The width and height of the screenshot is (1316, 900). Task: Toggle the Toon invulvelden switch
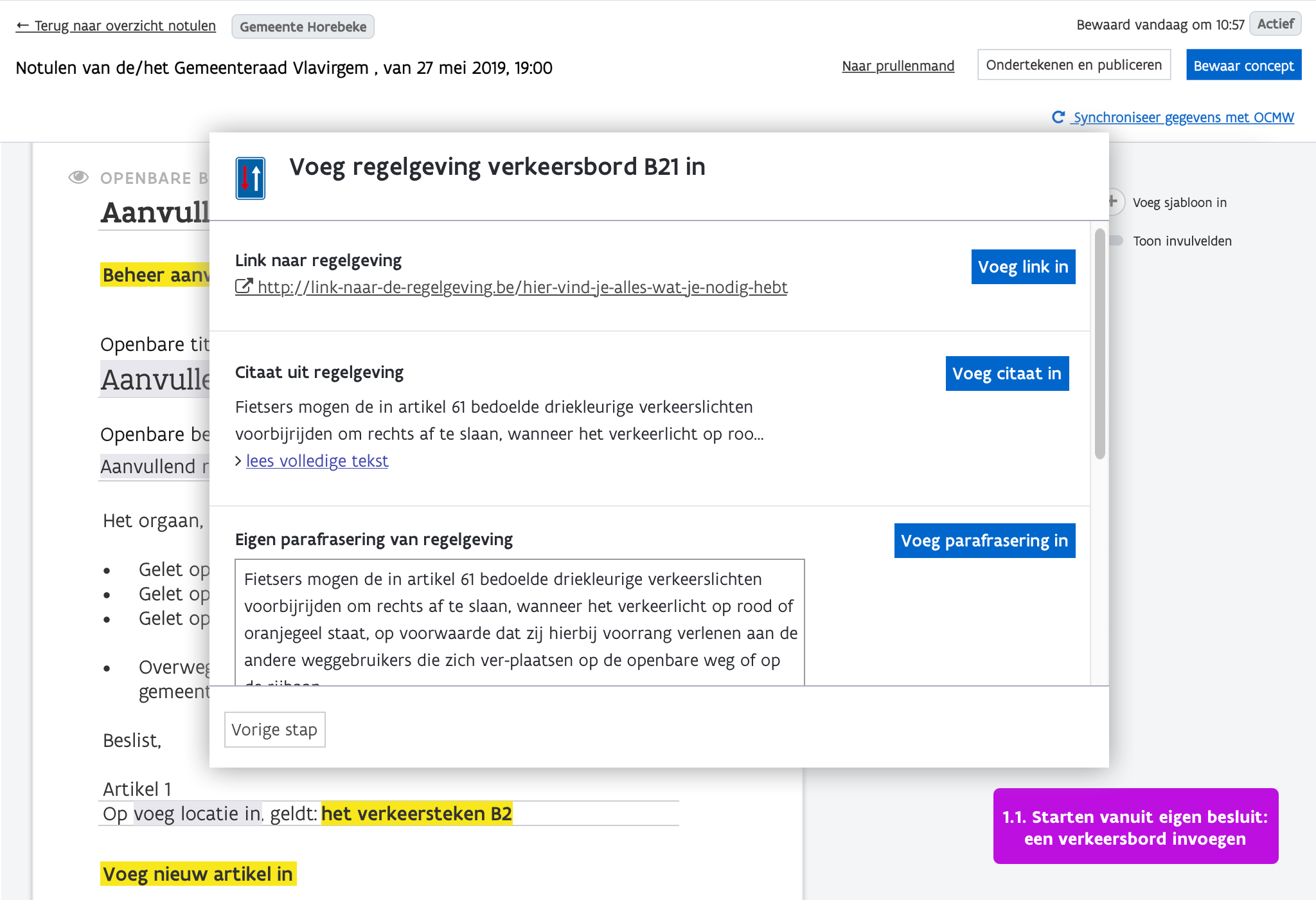[x=1116, y=240]
